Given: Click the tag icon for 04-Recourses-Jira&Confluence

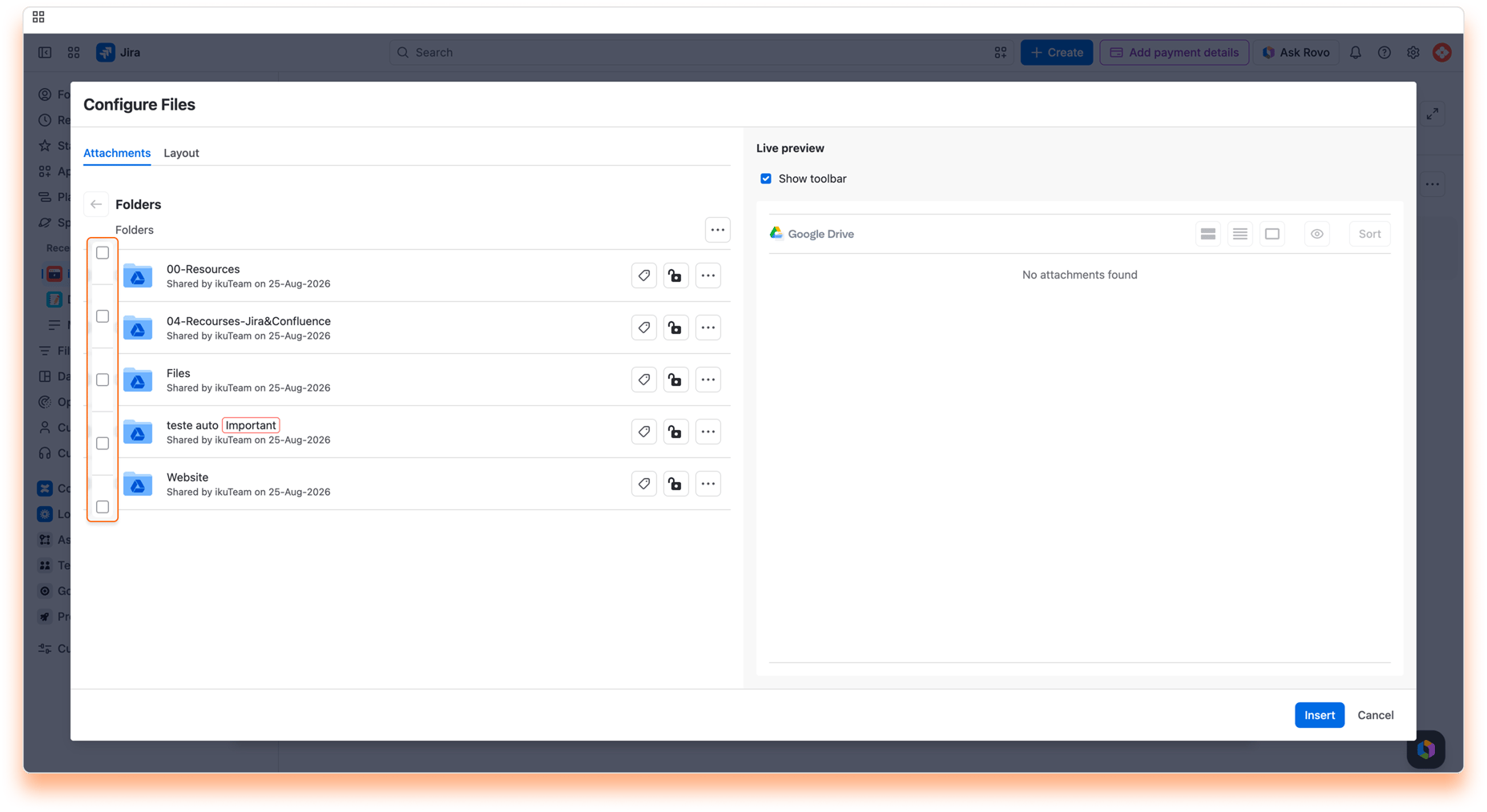Looking at the screenshot, I should point(644,328).
